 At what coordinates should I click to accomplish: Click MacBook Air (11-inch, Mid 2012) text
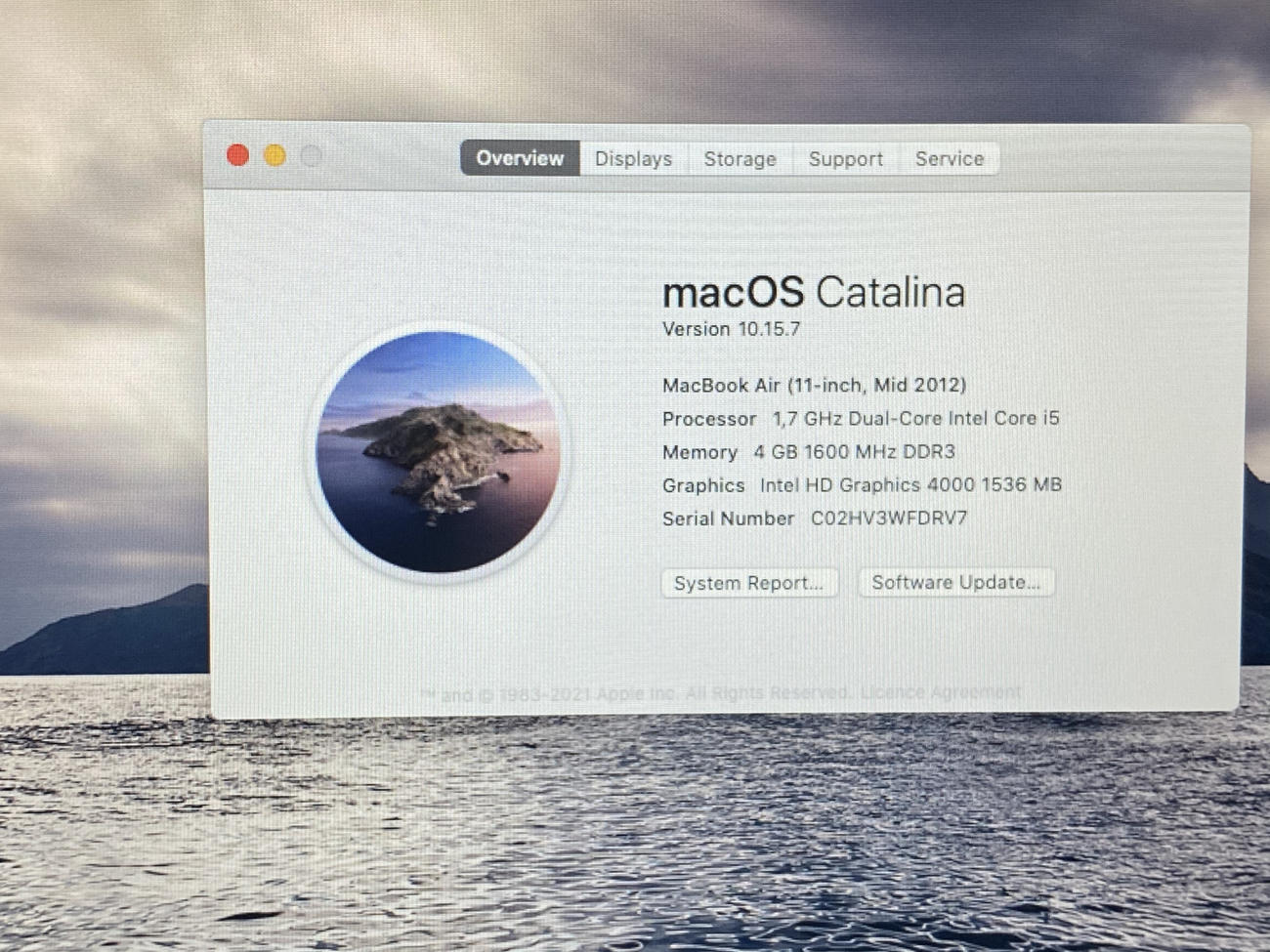tap(814, 385)
